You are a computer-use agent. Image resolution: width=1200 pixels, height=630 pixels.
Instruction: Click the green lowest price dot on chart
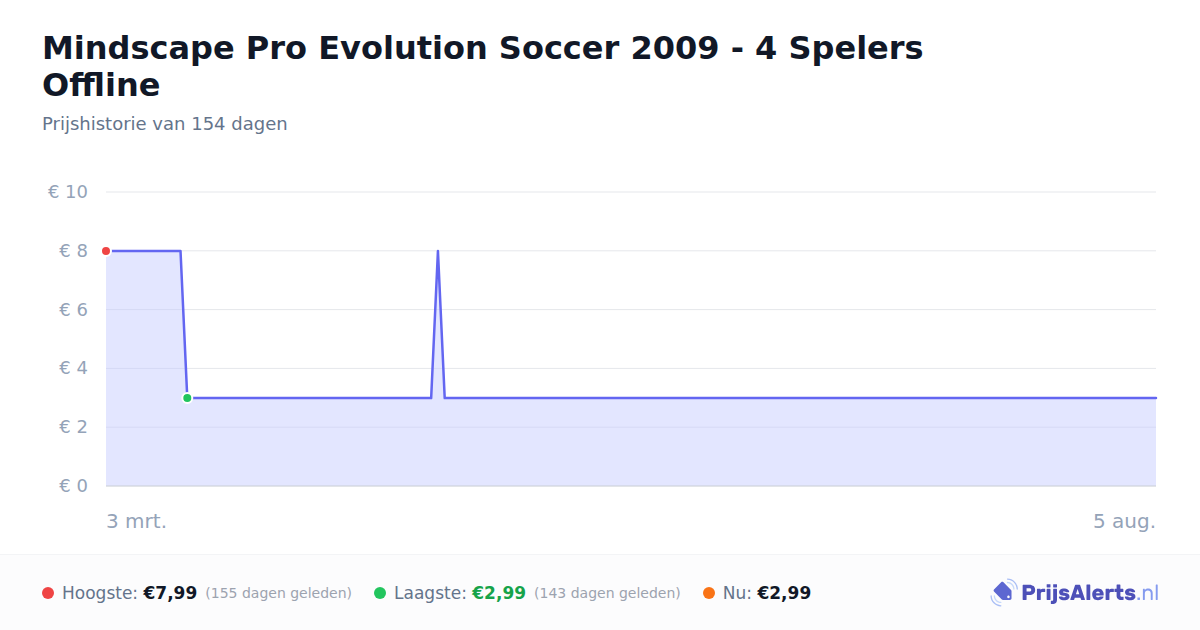coord(187,398)
